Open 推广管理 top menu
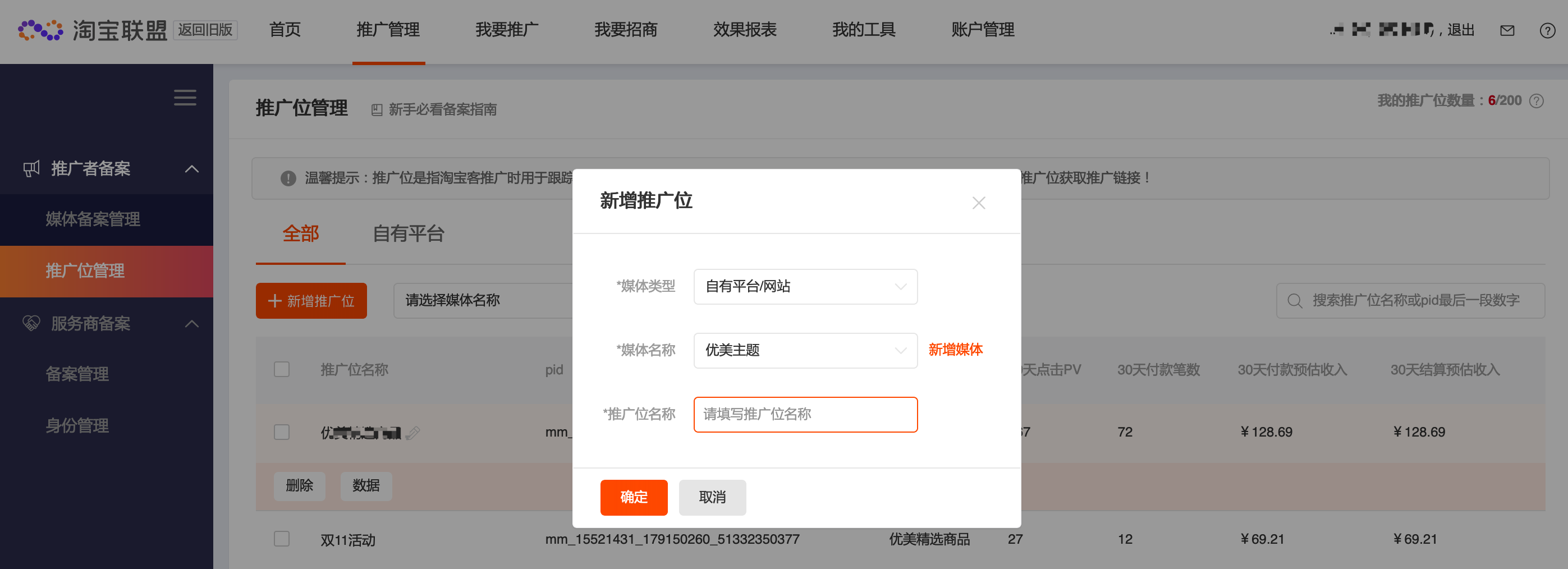The height and width of the screenshot is (569, 1568). pyautogui.click(x=388, y=30)
